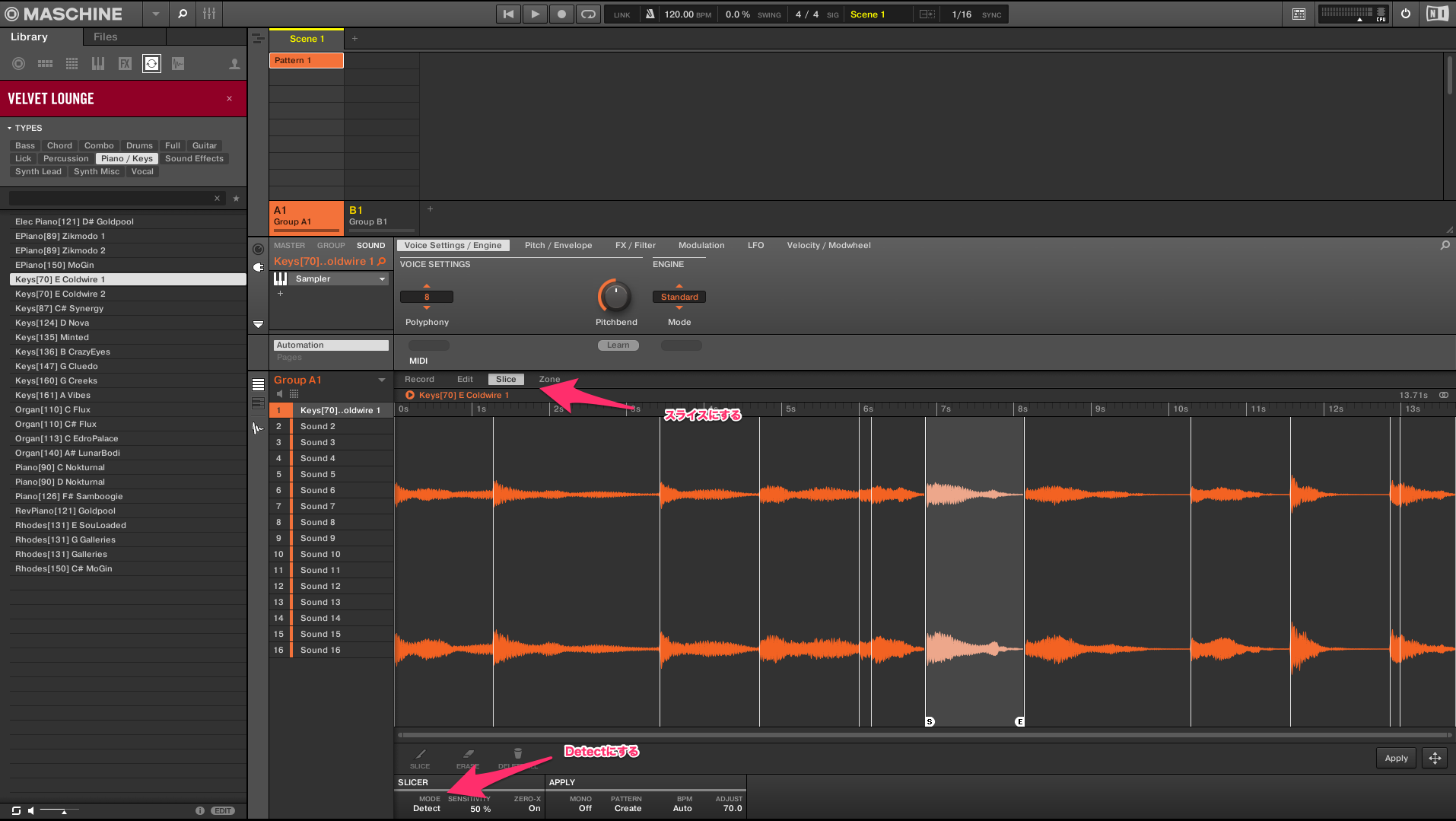Click the Apply button

pyautogui.click(x=1395, y=758)
